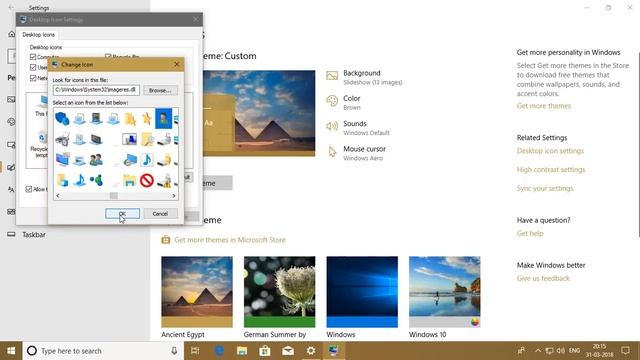Apply the Windows 10 theme
The height and width of the screenshot is (360, 640).
click(x=444, y=292)
